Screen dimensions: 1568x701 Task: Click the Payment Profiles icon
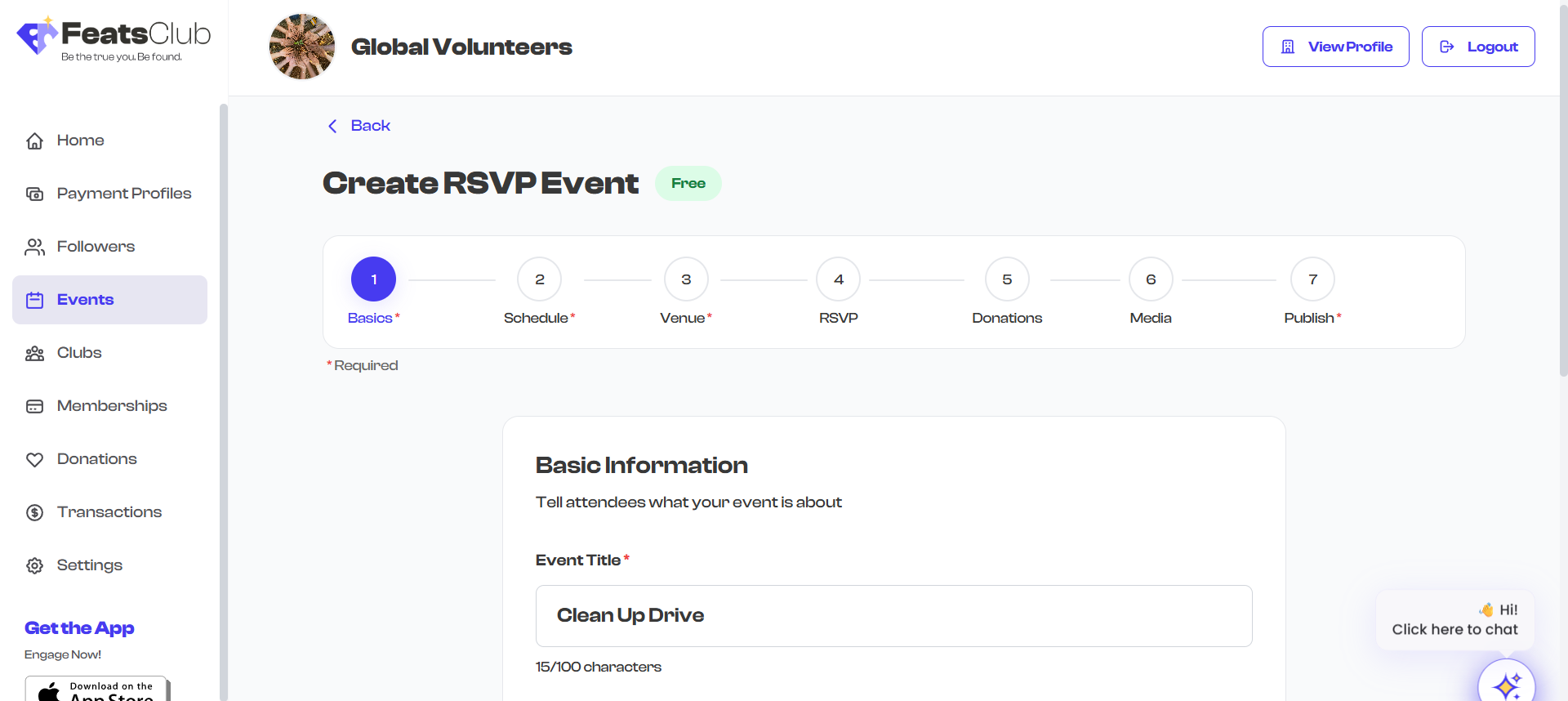[34, 194]
